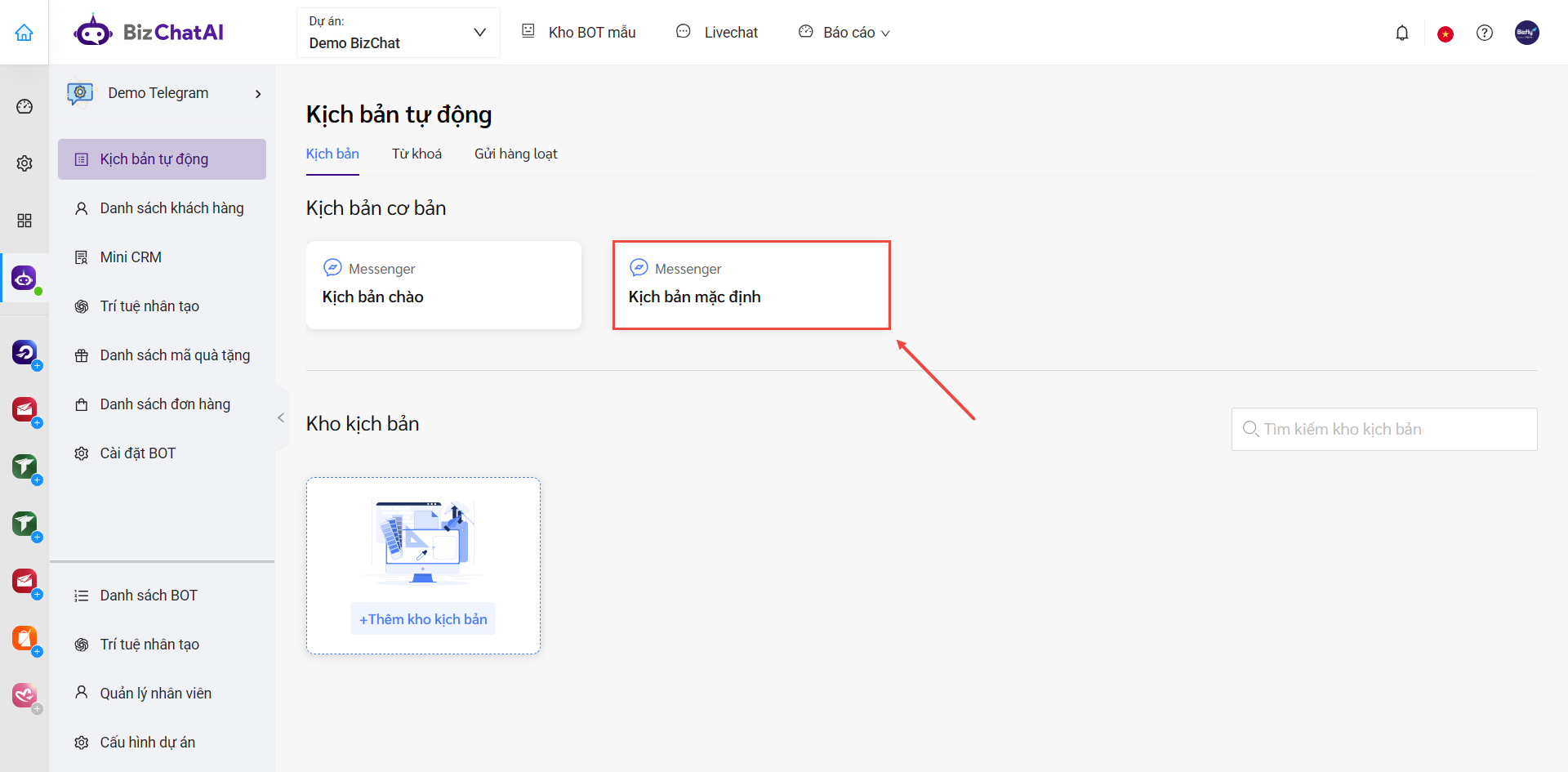
Task: Select Kịch bản tự động in sidebar
Action: pyautogui.click(x=162, y=159)
